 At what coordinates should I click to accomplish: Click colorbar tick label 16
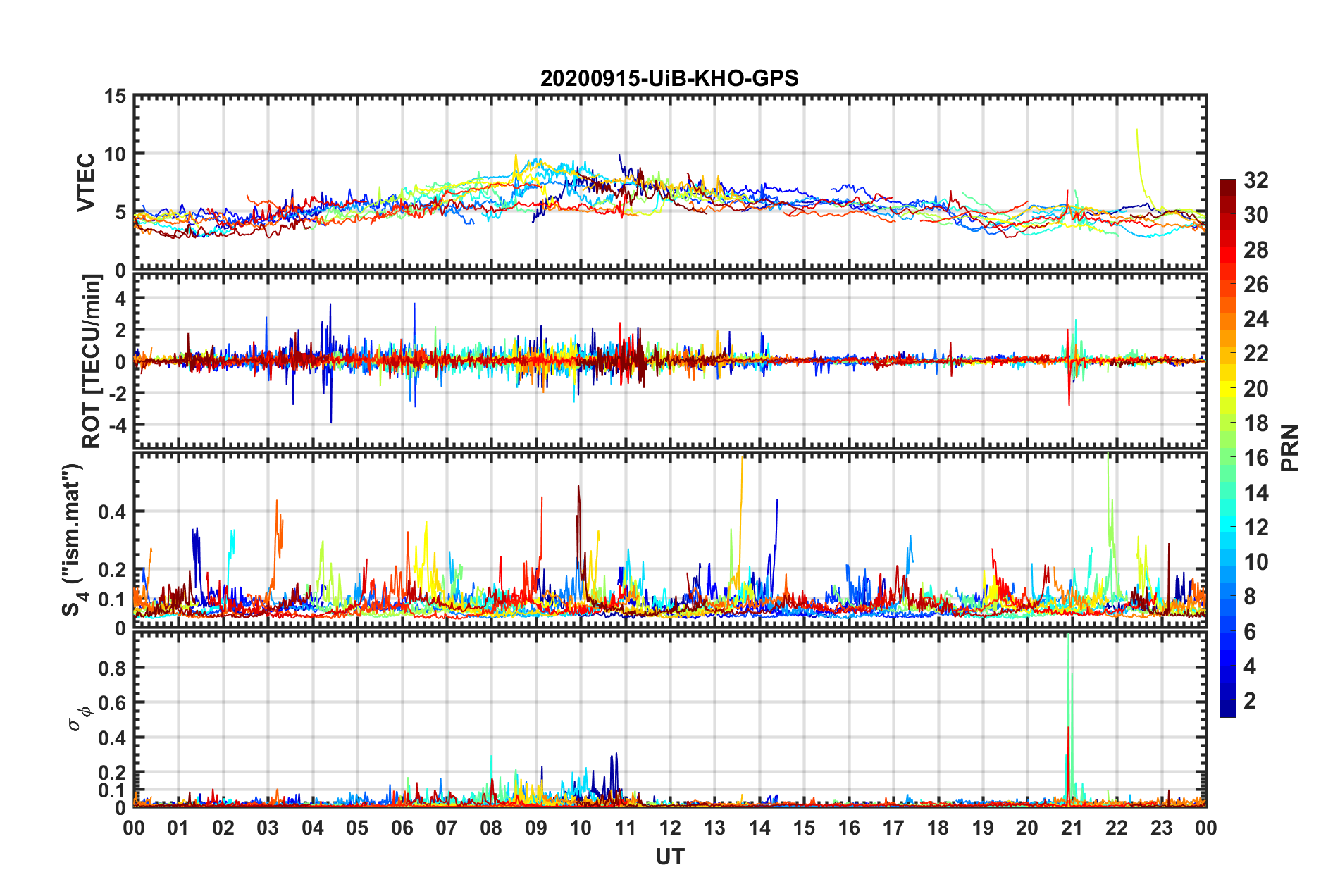1256,458
